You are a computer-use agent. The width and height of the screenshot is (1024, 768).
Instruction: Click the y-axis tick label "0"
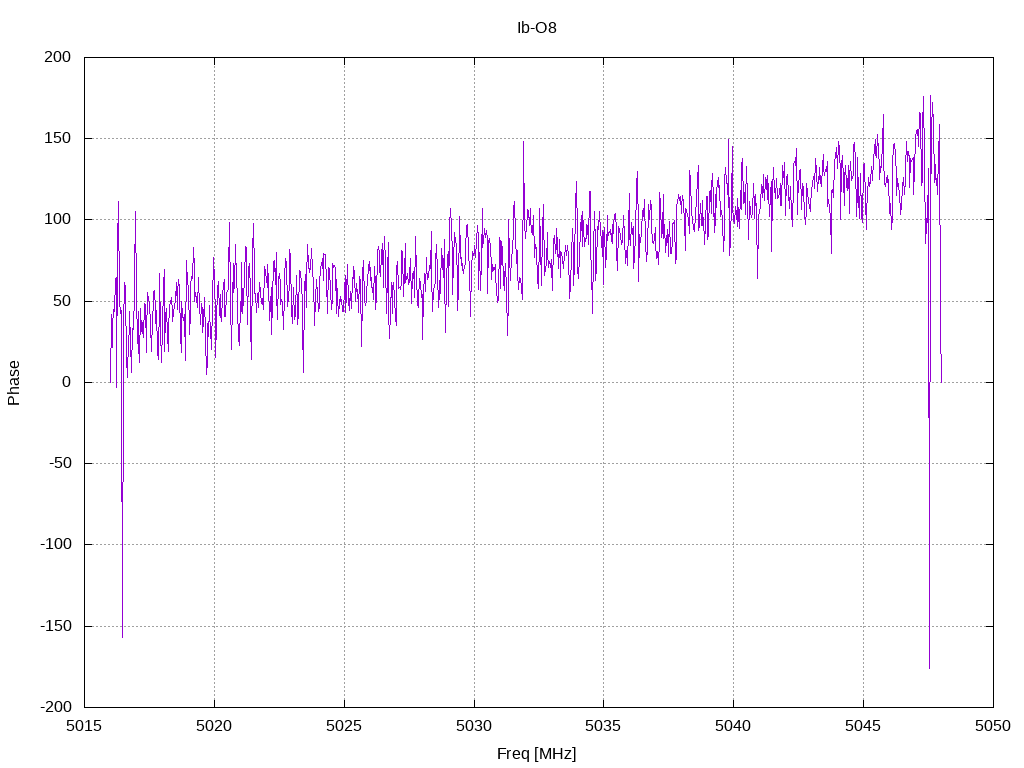click(x=67, y=382)
